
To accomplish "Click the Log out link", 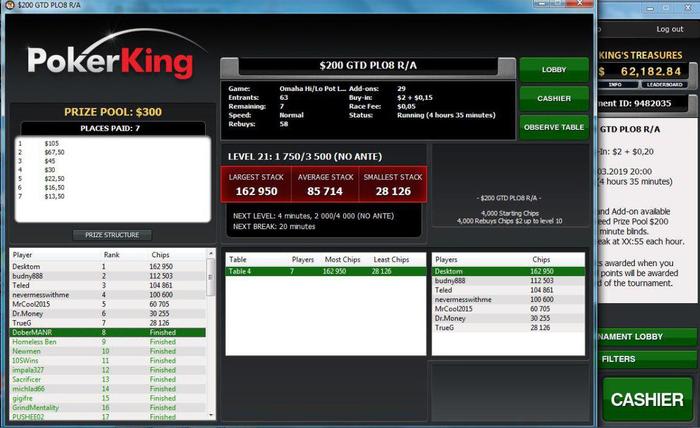I will coord(670,29).
